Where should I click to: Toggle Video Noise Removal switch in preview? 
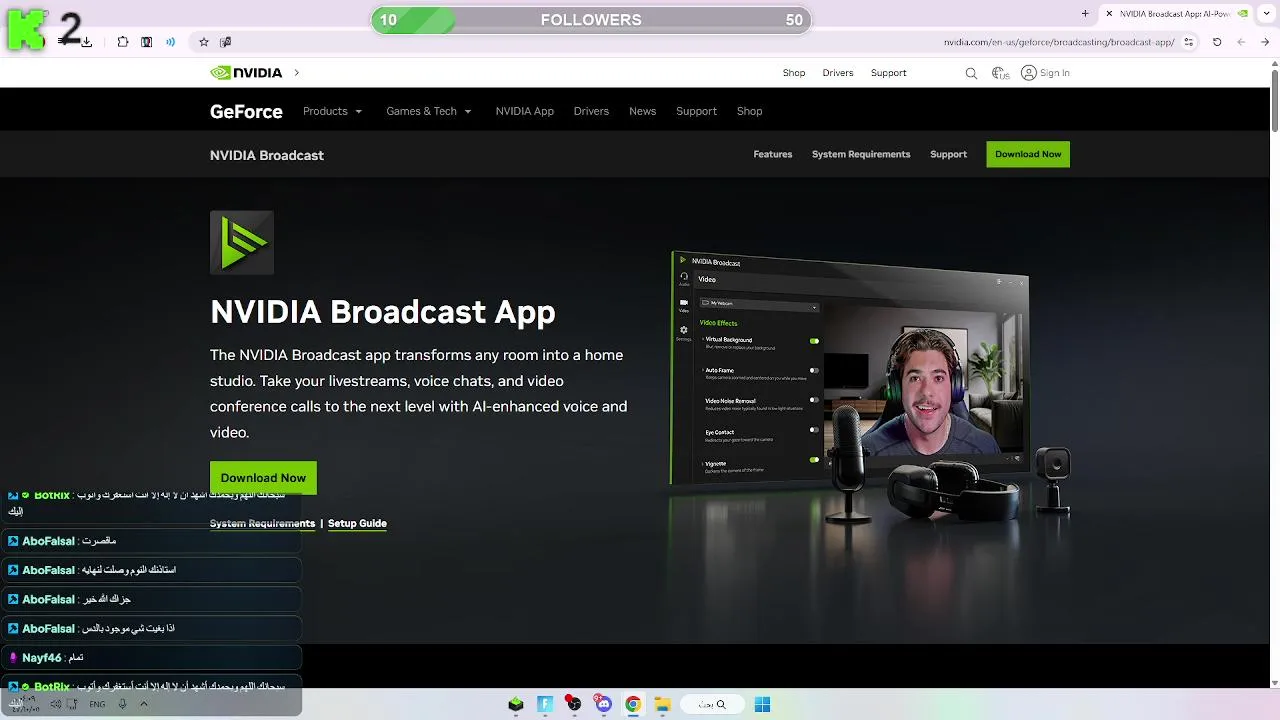click(x=814, y=400)
